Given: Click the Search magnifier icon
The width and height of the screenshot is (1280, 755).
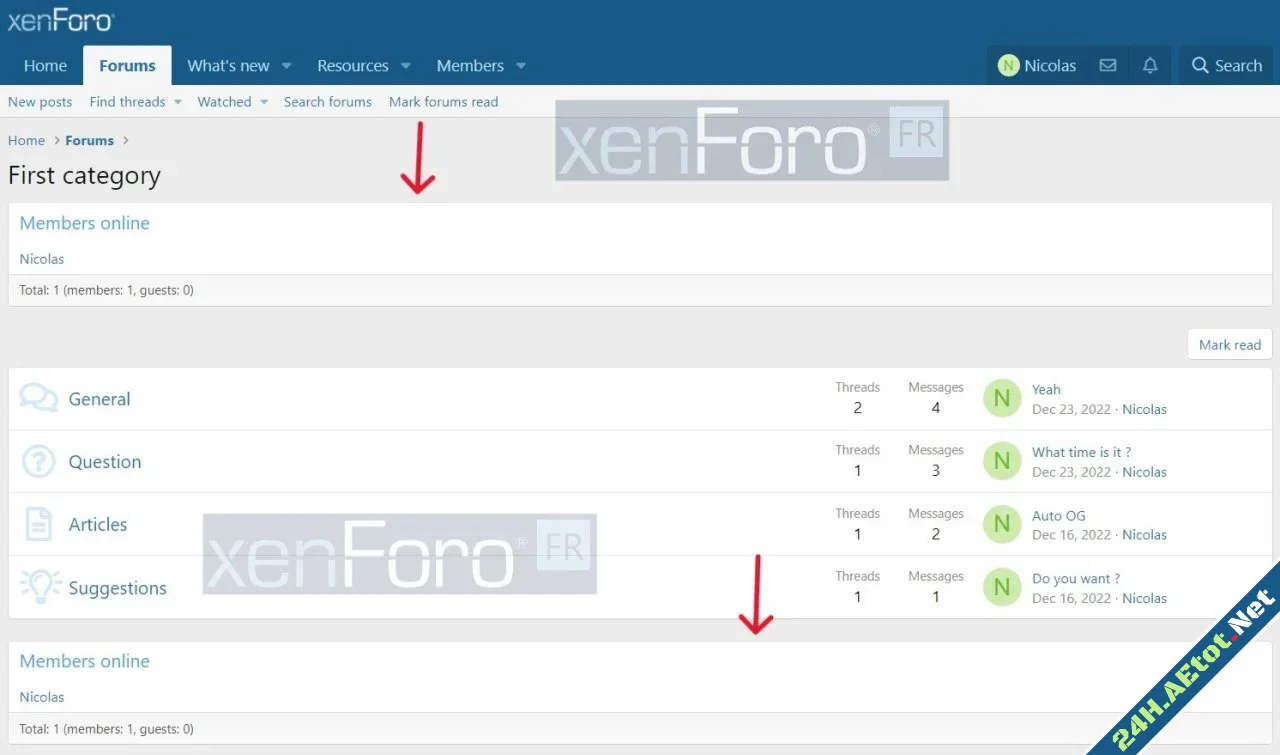Looking at the screenshot, I should tap(1226, 65).
